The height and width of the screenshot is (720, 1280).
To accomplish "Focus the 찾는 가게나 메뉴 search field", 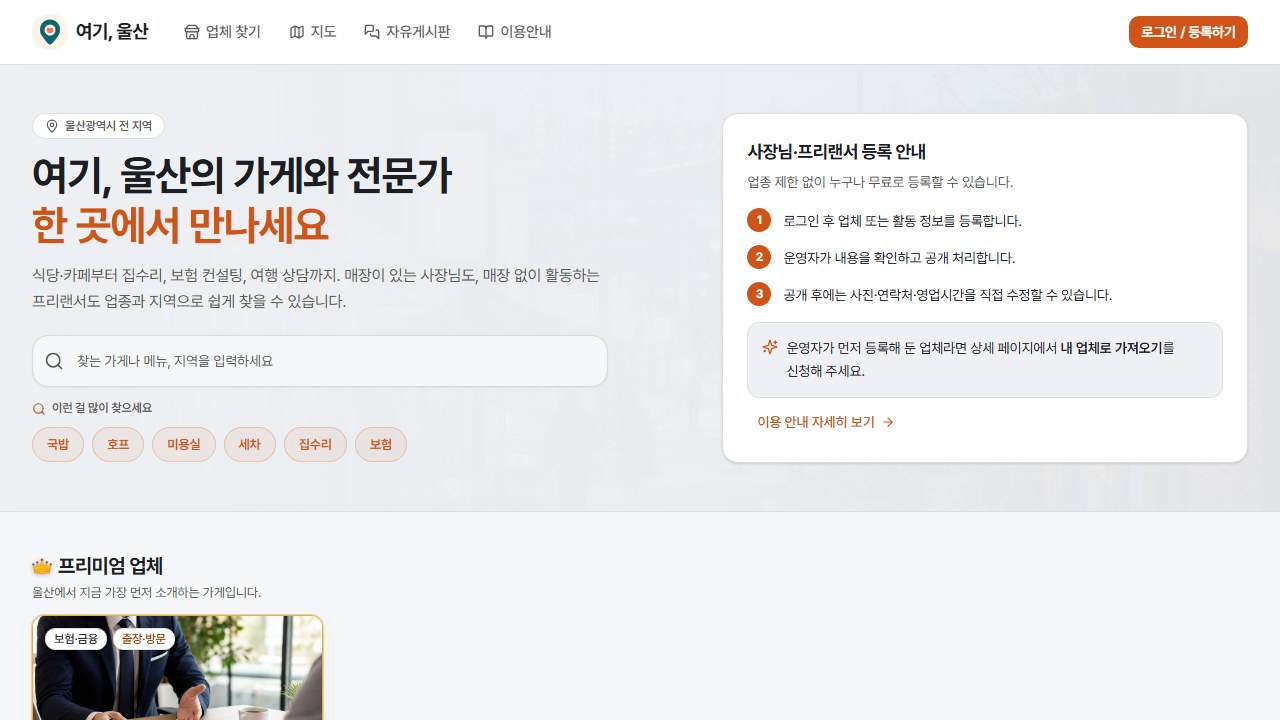I will click(x=320, y=361).
